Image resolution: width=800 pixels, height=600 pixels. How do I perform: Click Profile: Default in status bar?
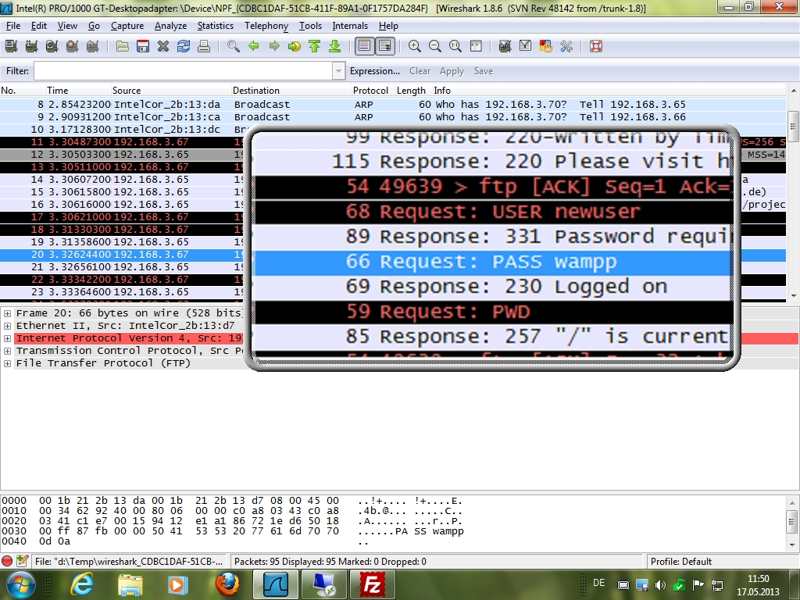pyautogui.click(x=681, y=561)
